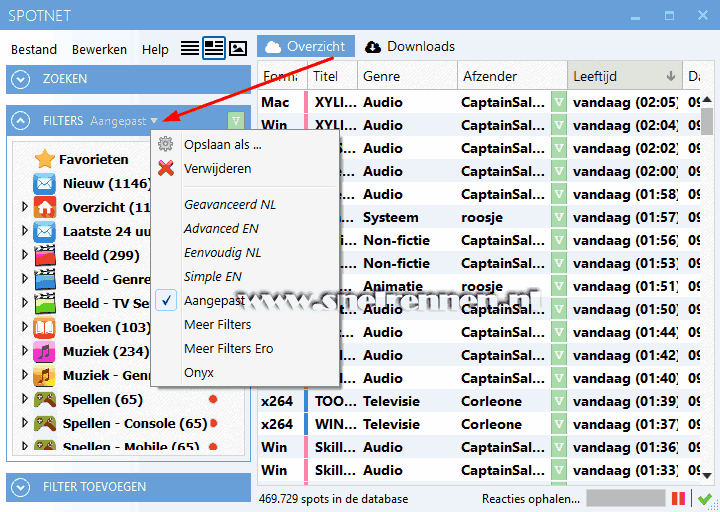
Task: Switch to the Overzicht tab
Action: (x=306, y=46)
